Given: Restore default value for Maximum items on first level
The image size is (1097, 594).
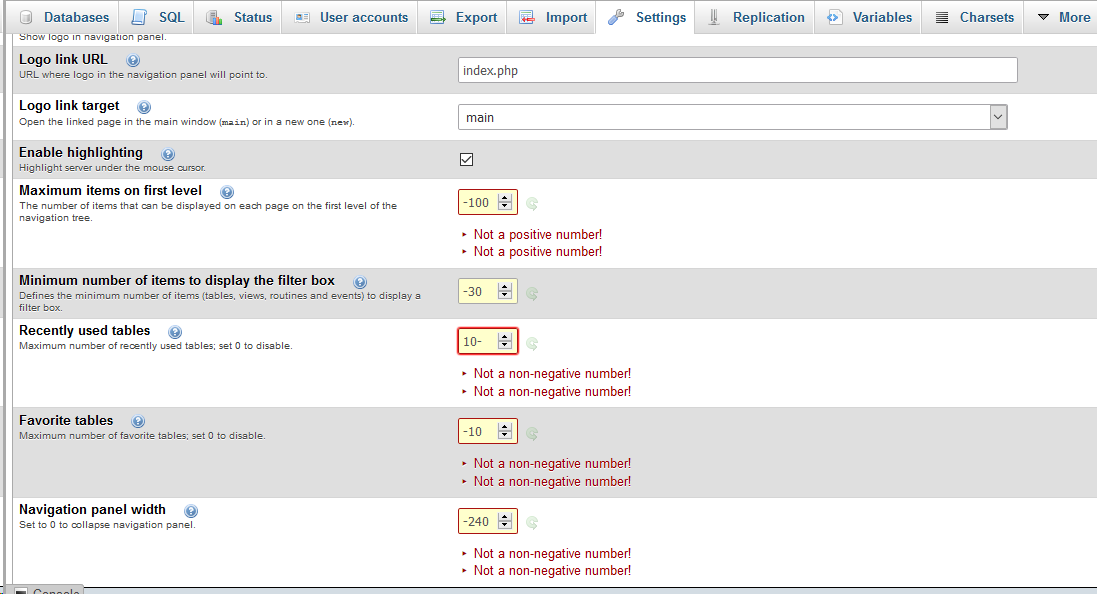Looking at the screenshot, I should 532,203.
